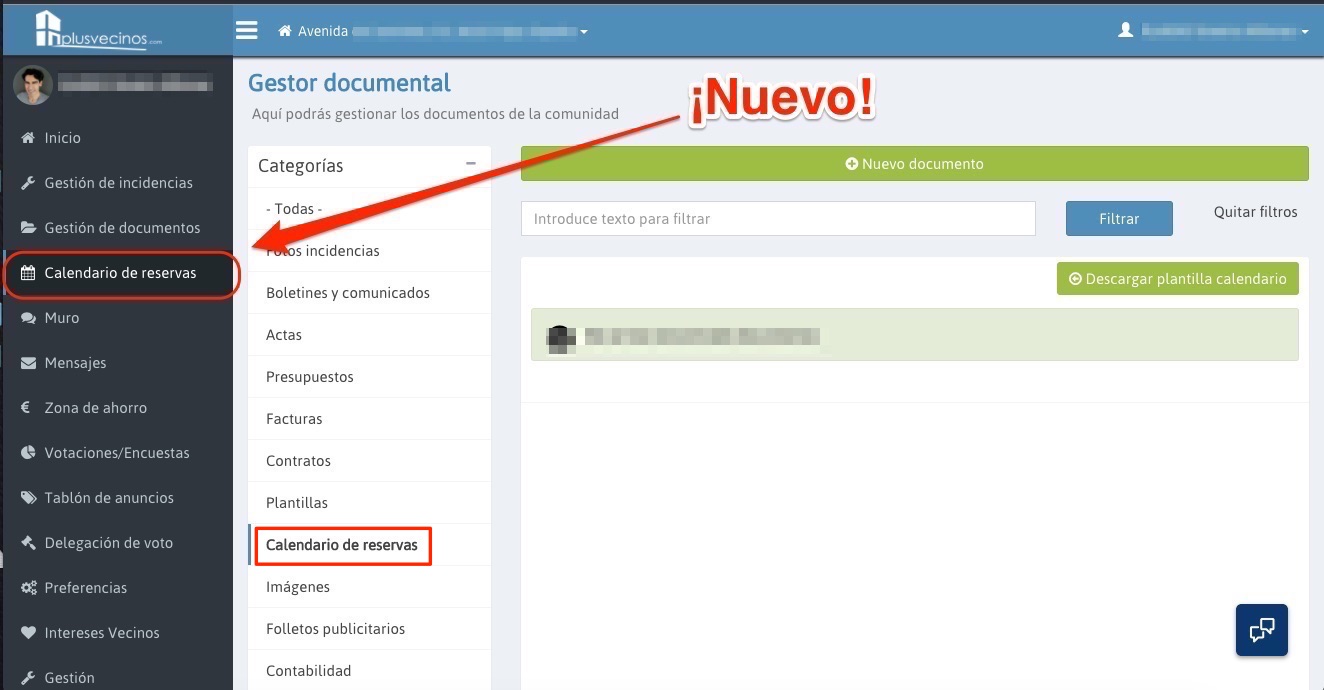Click Quitar filtros link

coord(1255,212)
